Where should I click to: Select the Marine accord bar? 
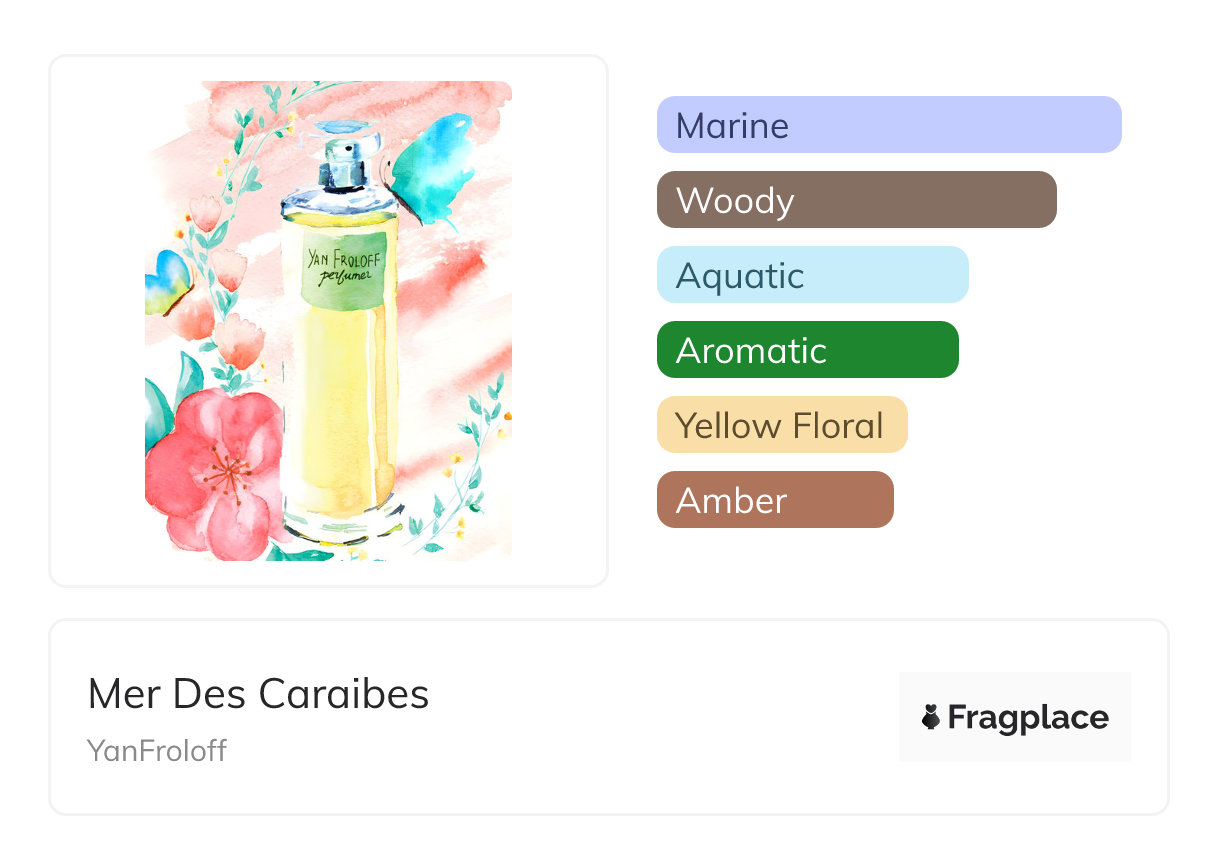(x=888, y=125)
